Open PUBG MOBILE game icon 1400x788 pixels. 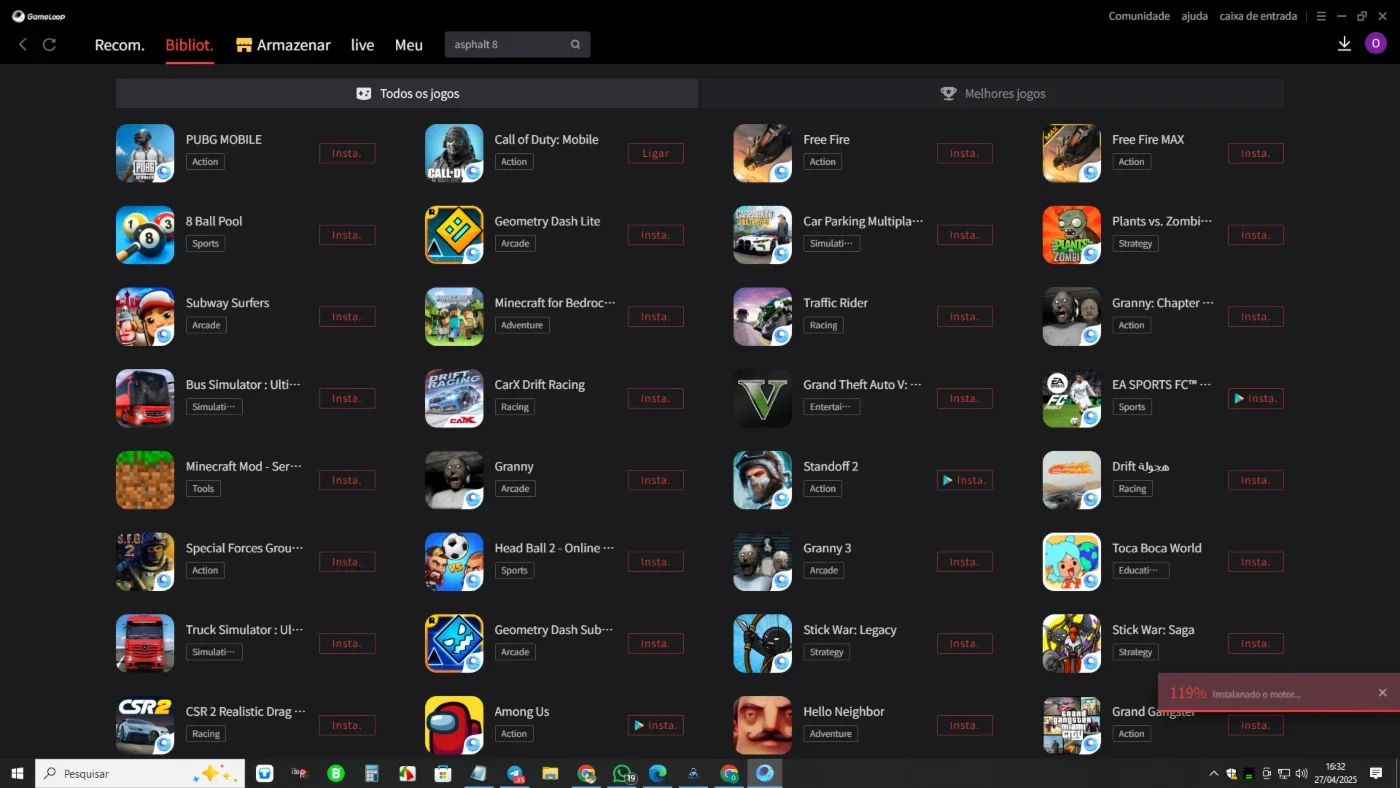[145, 153]
